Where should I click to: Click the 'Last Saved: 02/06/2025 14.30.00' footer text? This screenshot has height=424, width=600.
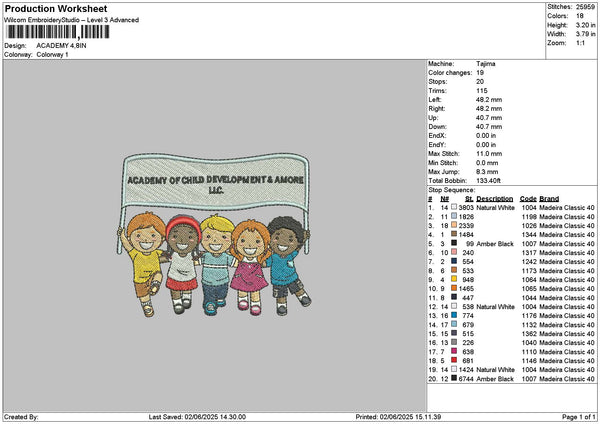[x=197, y=417]
